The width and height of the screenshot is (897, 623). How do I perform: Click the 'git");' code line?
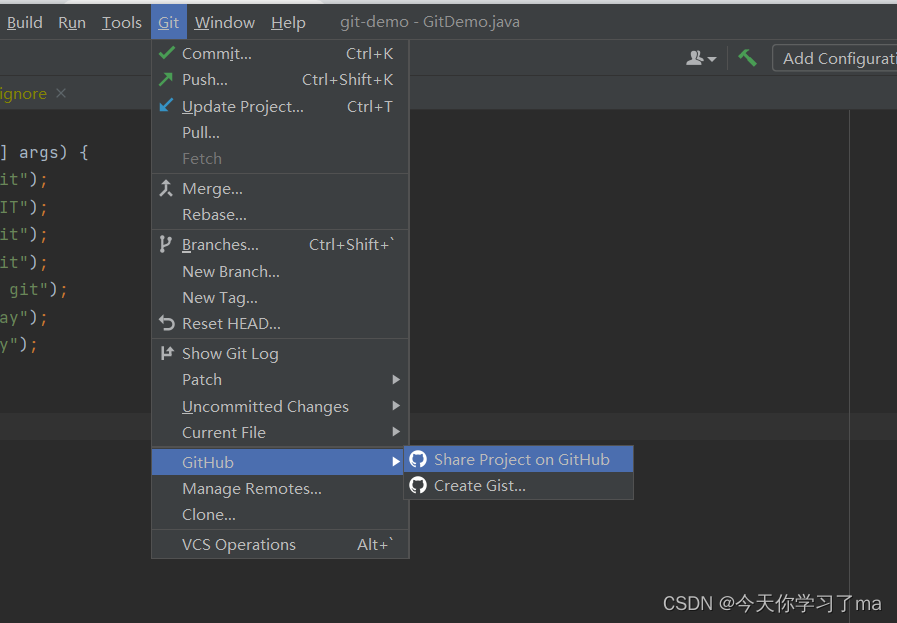point(38,289)
